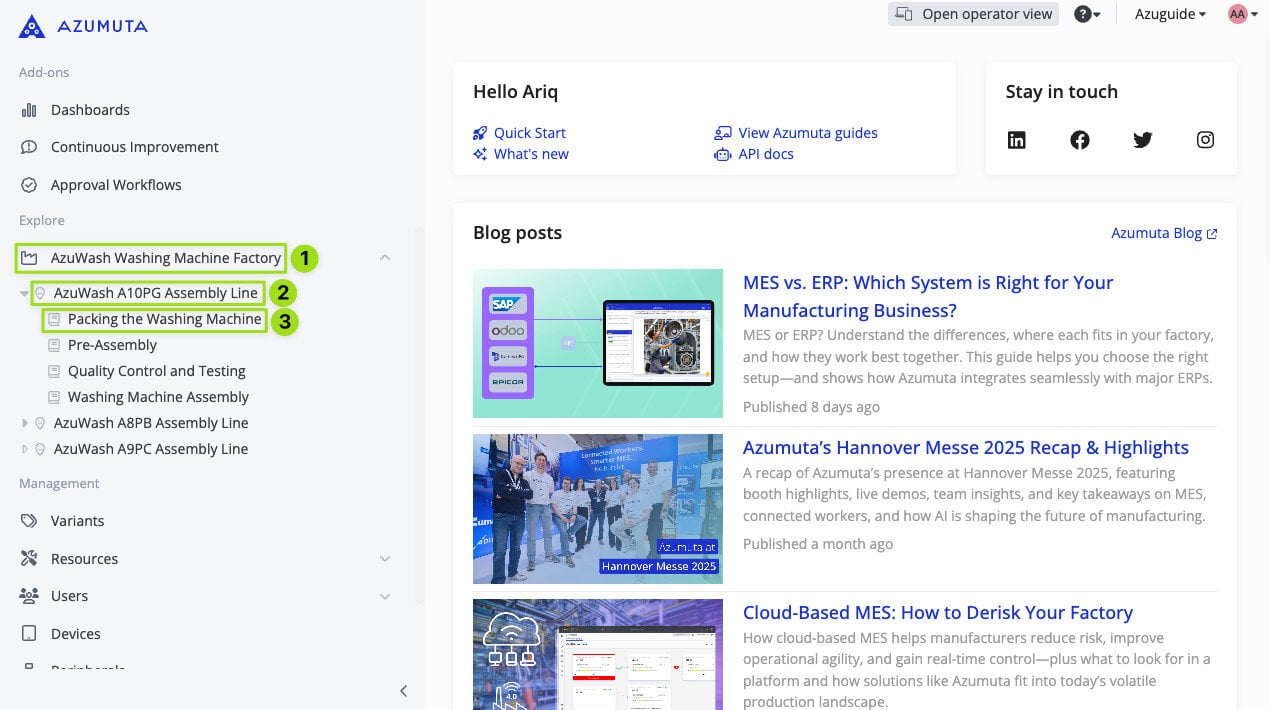Open the Facebook social icon
The width and height of the screenshot is (1270, 710).
point(1080,140)
